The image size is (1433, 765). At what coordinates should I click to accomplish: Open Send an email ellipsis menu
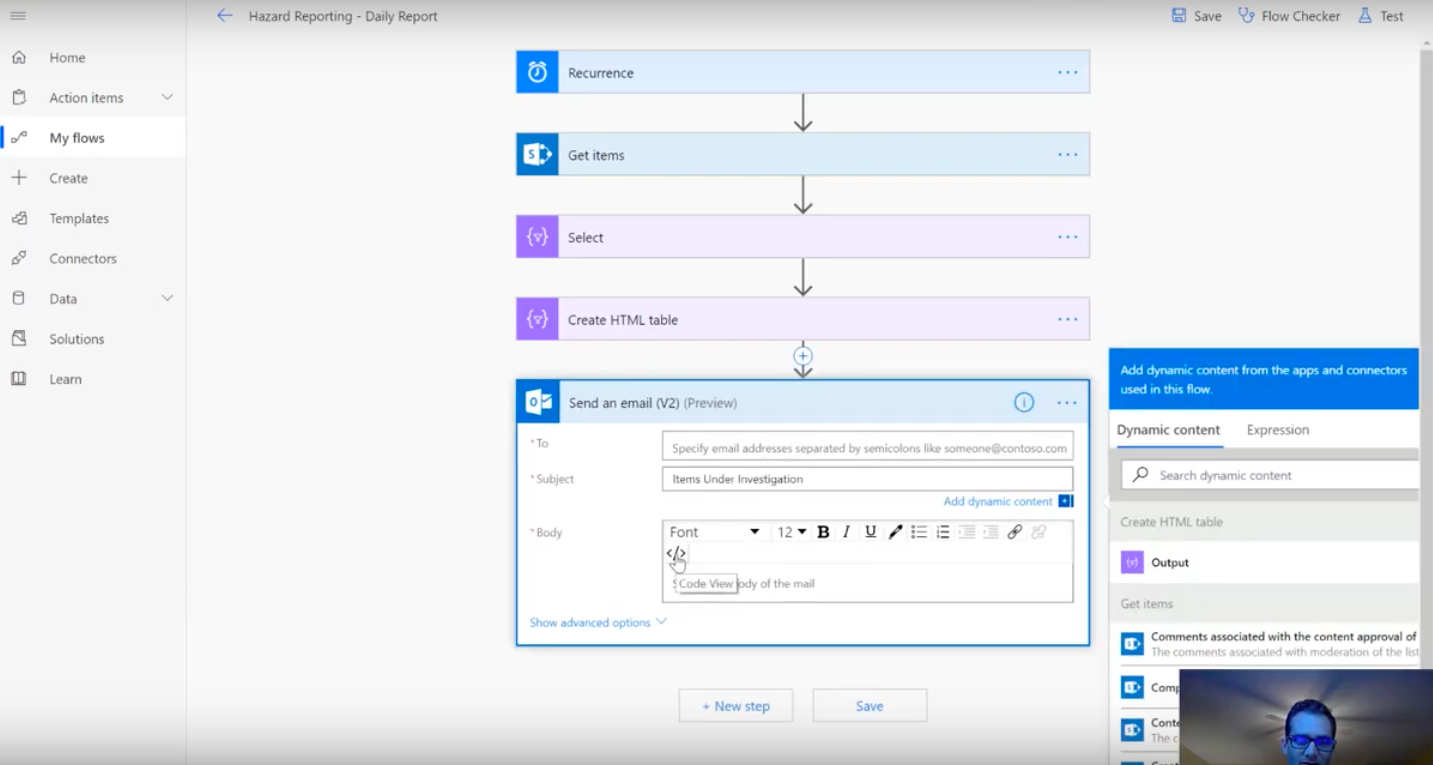[1067, 402]
